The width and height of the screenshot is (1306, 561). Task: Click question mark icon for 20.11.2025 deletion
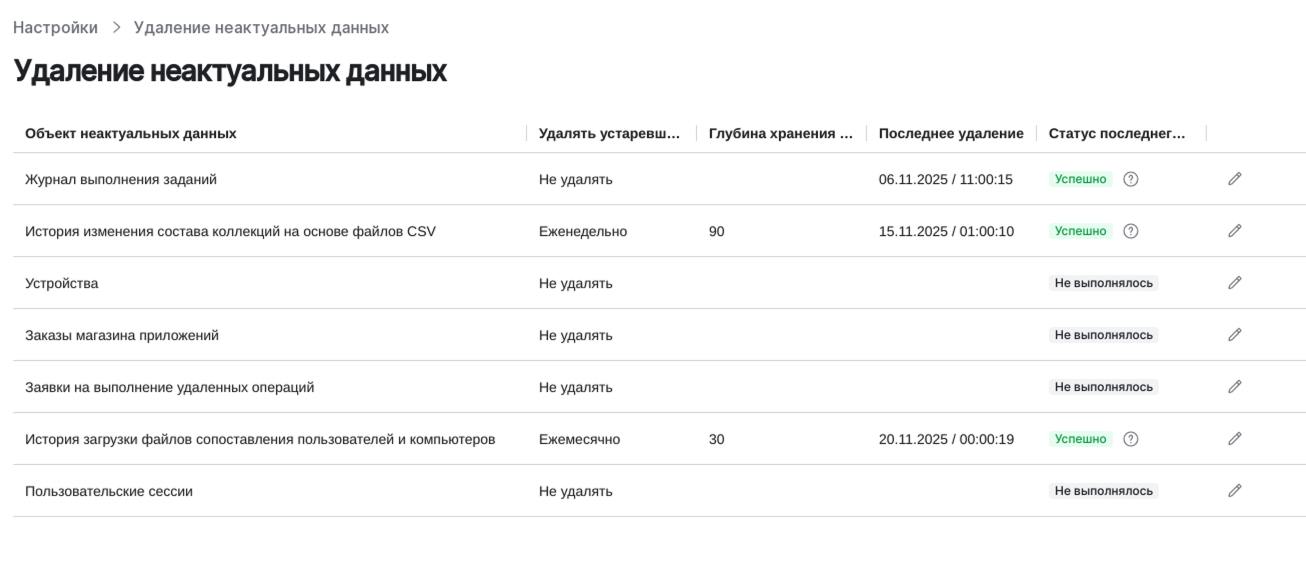point(1131,439)
